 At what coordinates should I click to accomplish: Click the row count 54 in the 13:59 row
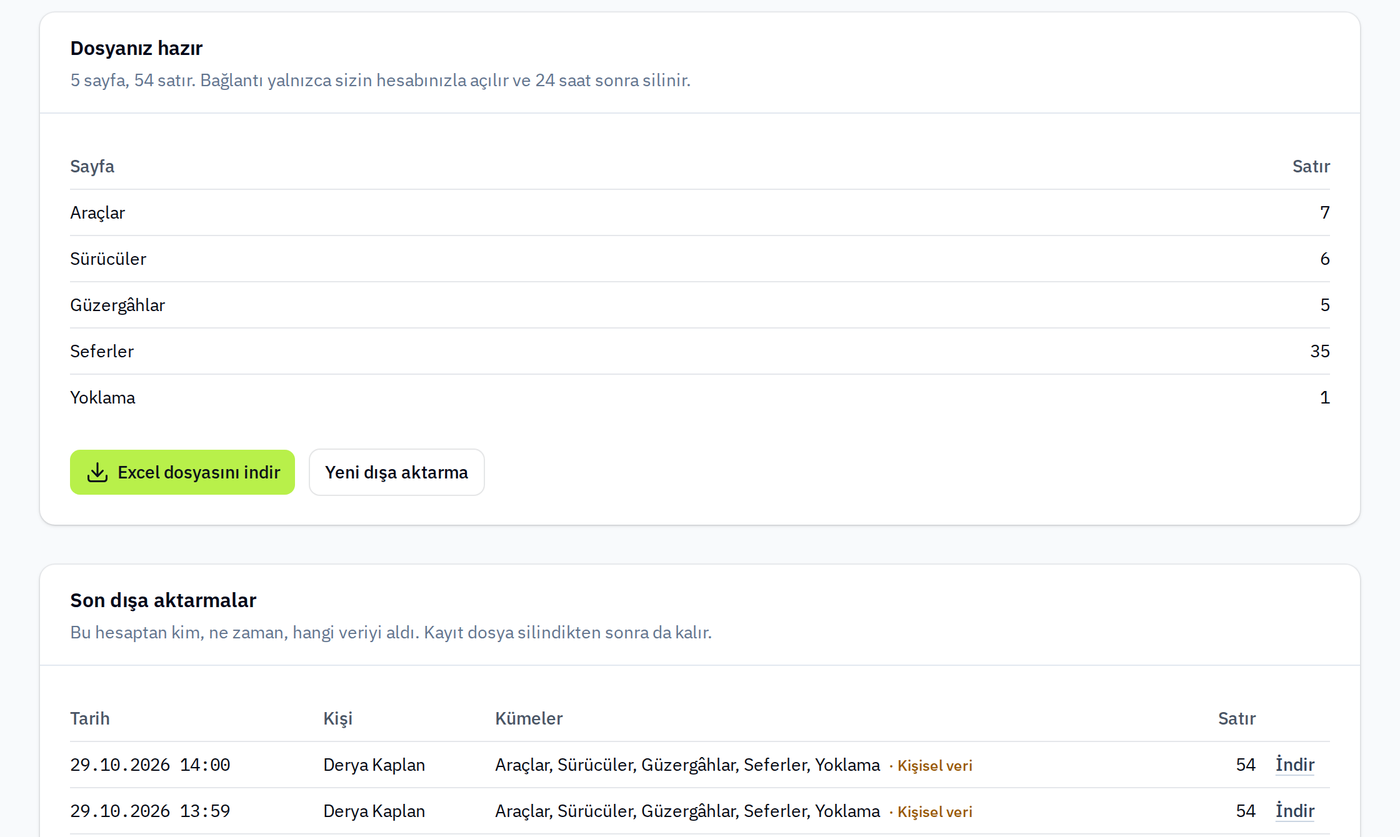point(1246,811)
